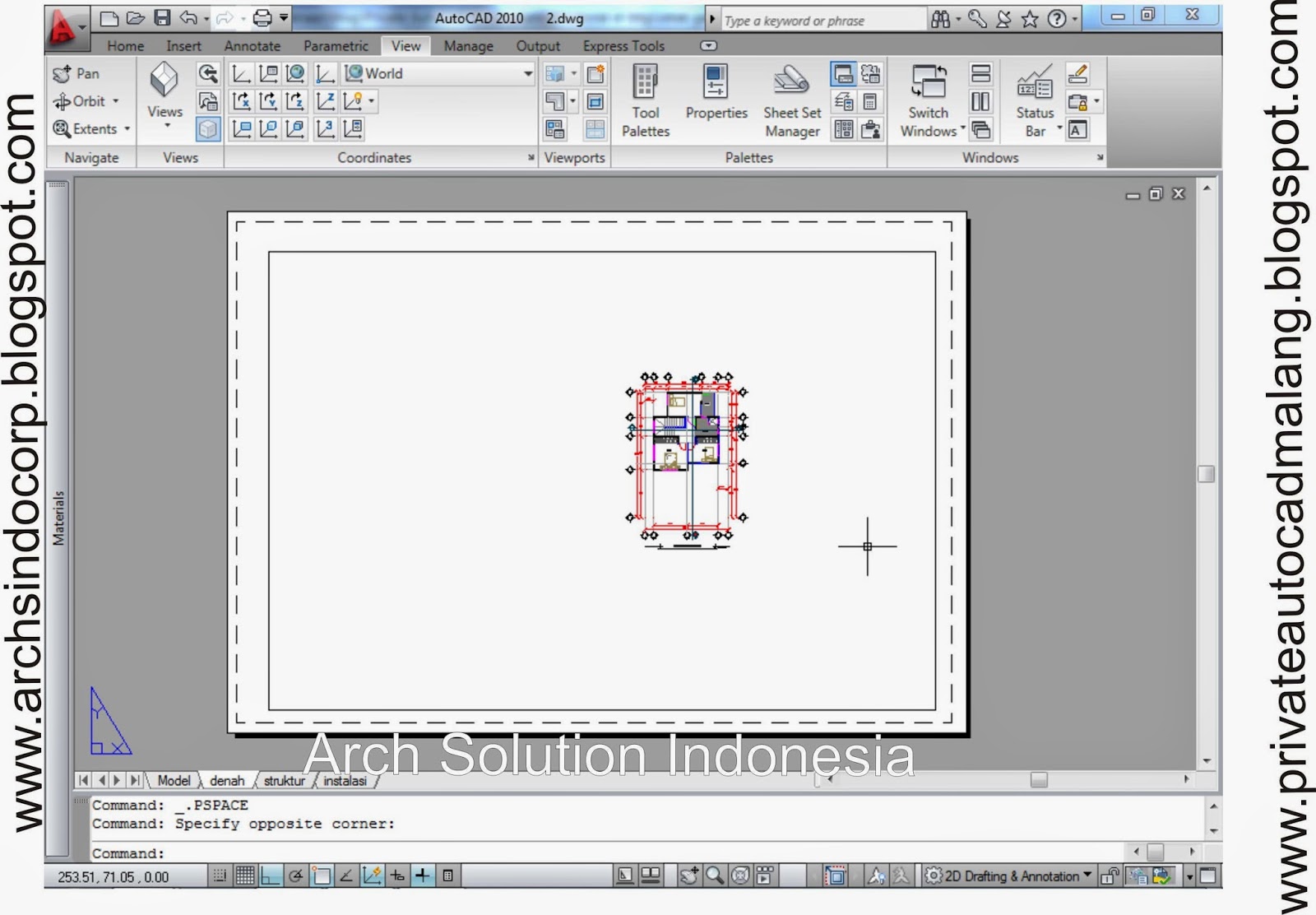Create a new viewport with the star icon
The height and width of the screenshot is (915, 1316).
coord(595,74)
